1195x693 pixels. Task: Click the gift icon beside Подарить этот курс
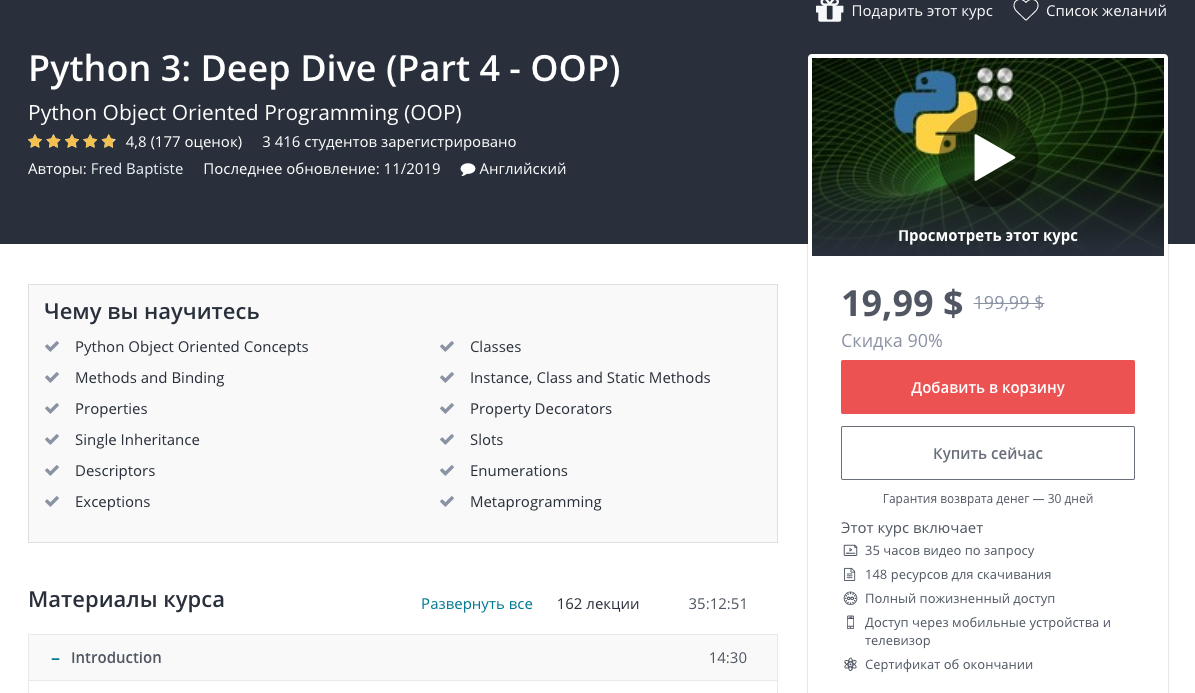[x=829, y=11]
